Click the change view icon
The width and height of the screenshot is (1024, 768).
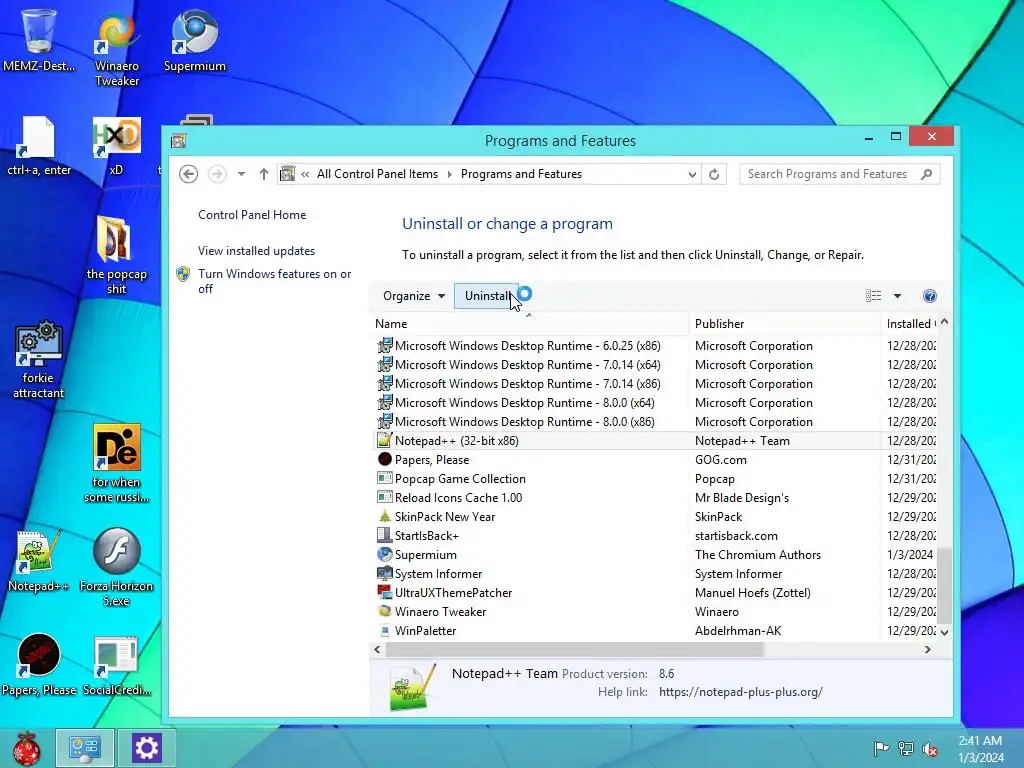(x=873, y=296)
